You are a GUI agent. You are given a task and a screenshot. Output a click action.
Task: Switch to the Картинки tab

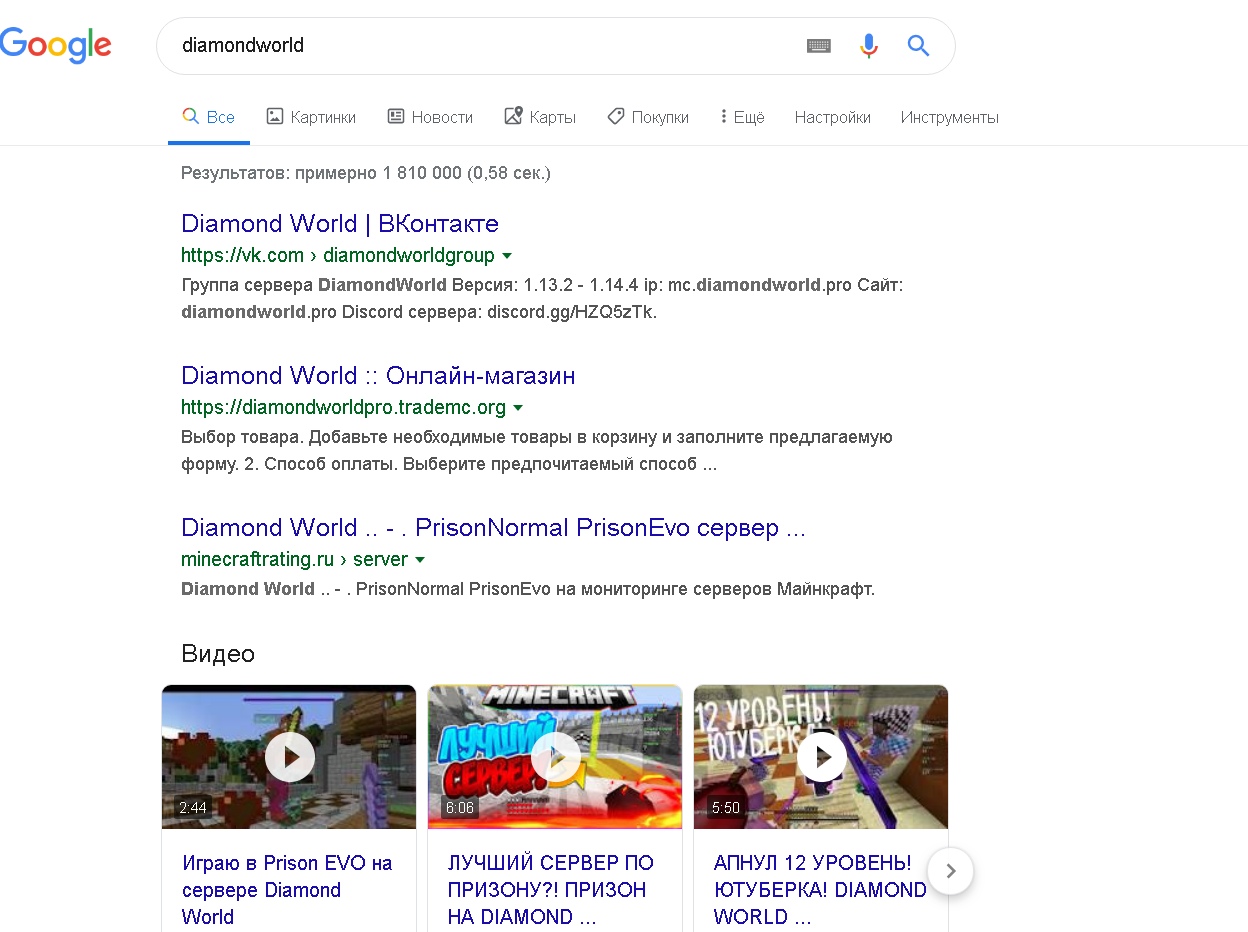coord(311,117)
